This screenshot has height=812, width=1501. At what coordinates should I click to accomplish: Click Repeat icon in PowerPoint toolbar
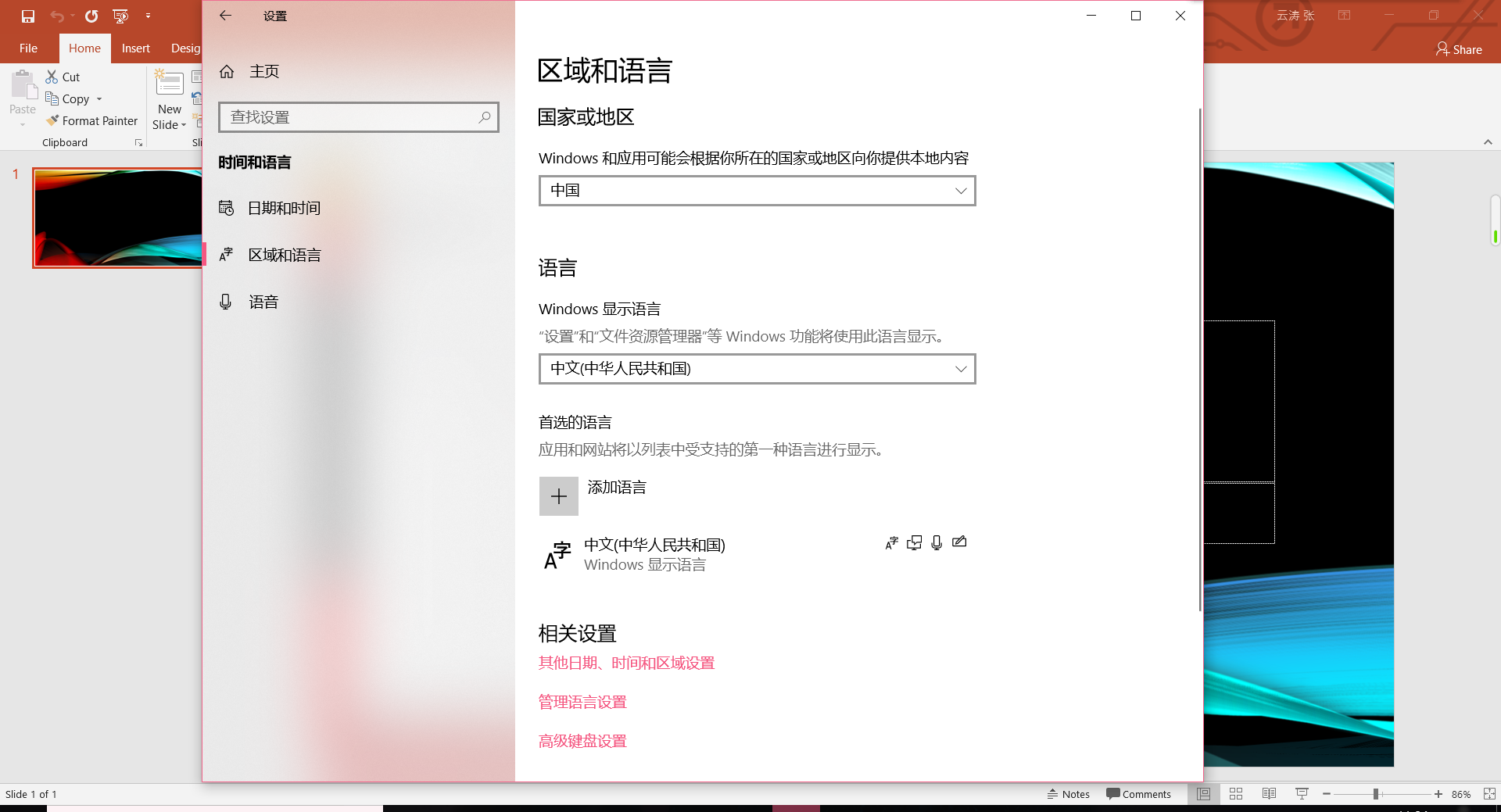(x=91, y=16)
